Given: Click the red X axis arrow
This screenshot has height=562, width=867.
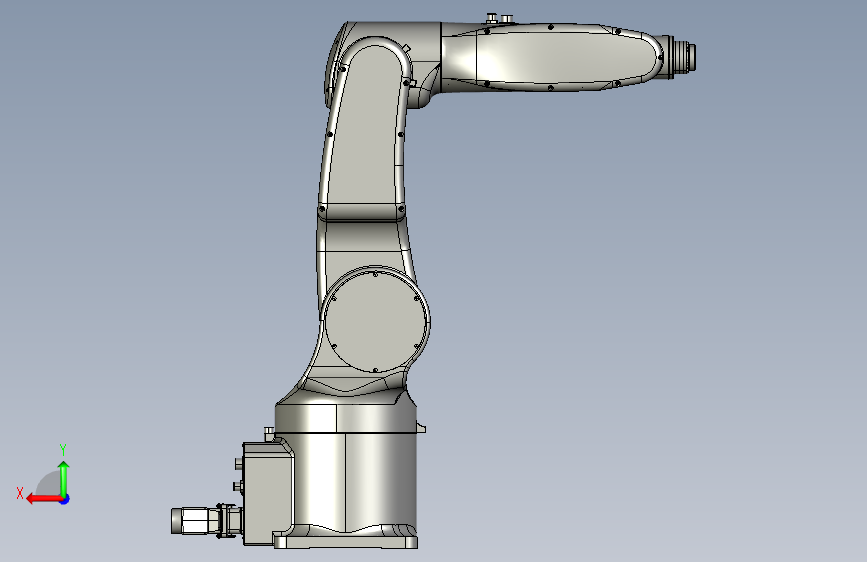Looking at the screenshot, I should (44, 499).
